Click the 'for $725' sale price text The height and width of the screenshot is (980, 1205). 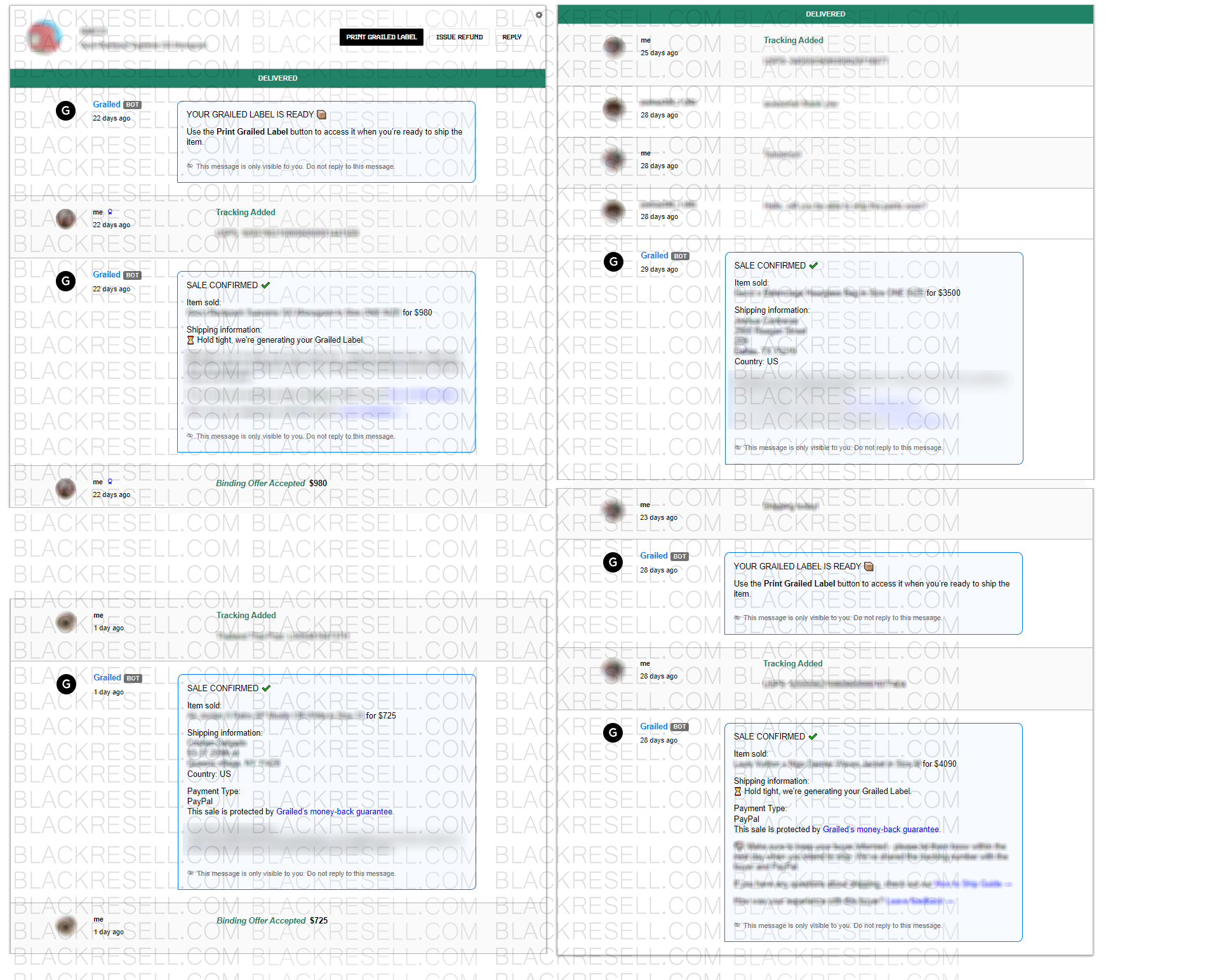click(381, 715)
